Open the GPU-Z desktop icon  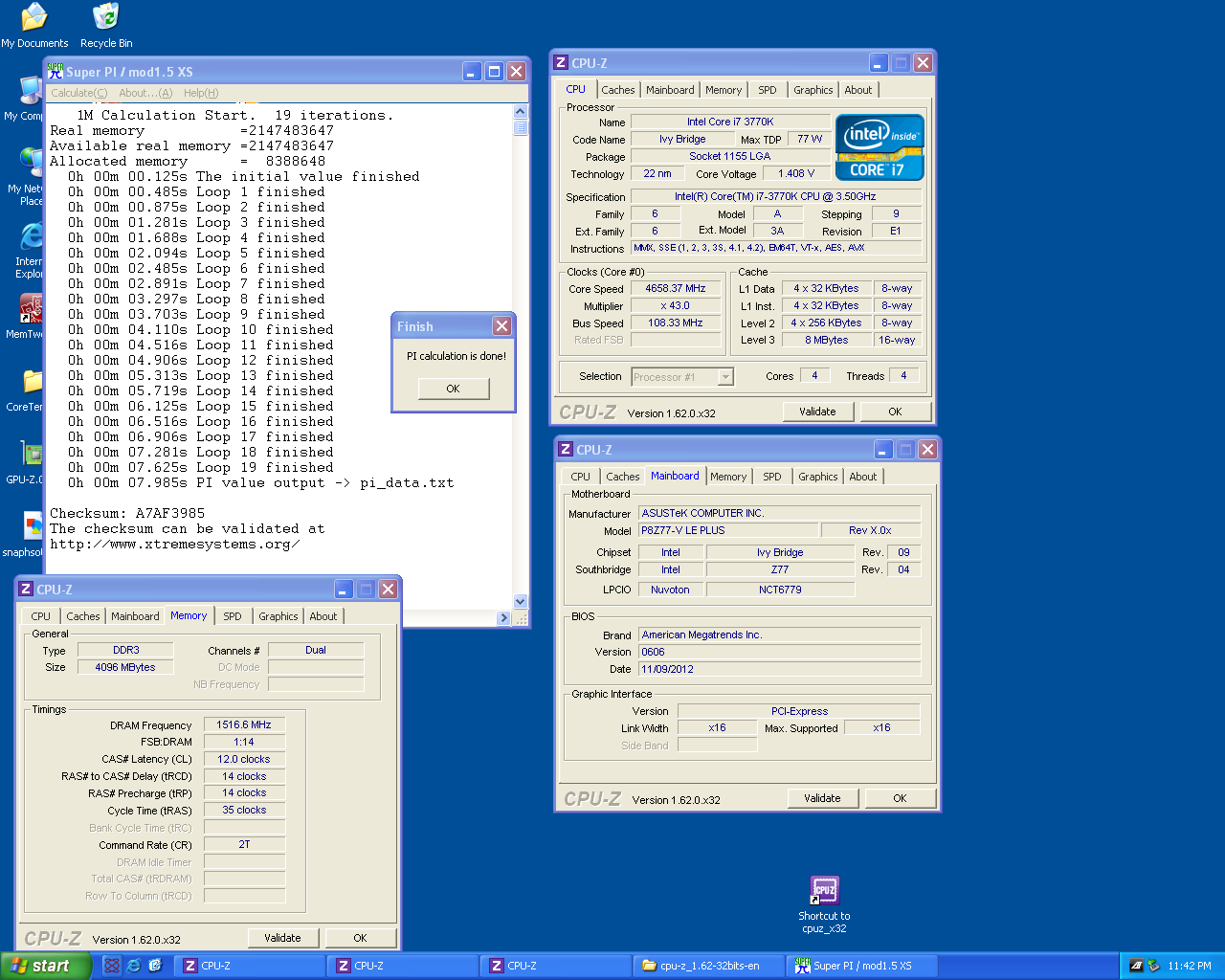(31, 462)
